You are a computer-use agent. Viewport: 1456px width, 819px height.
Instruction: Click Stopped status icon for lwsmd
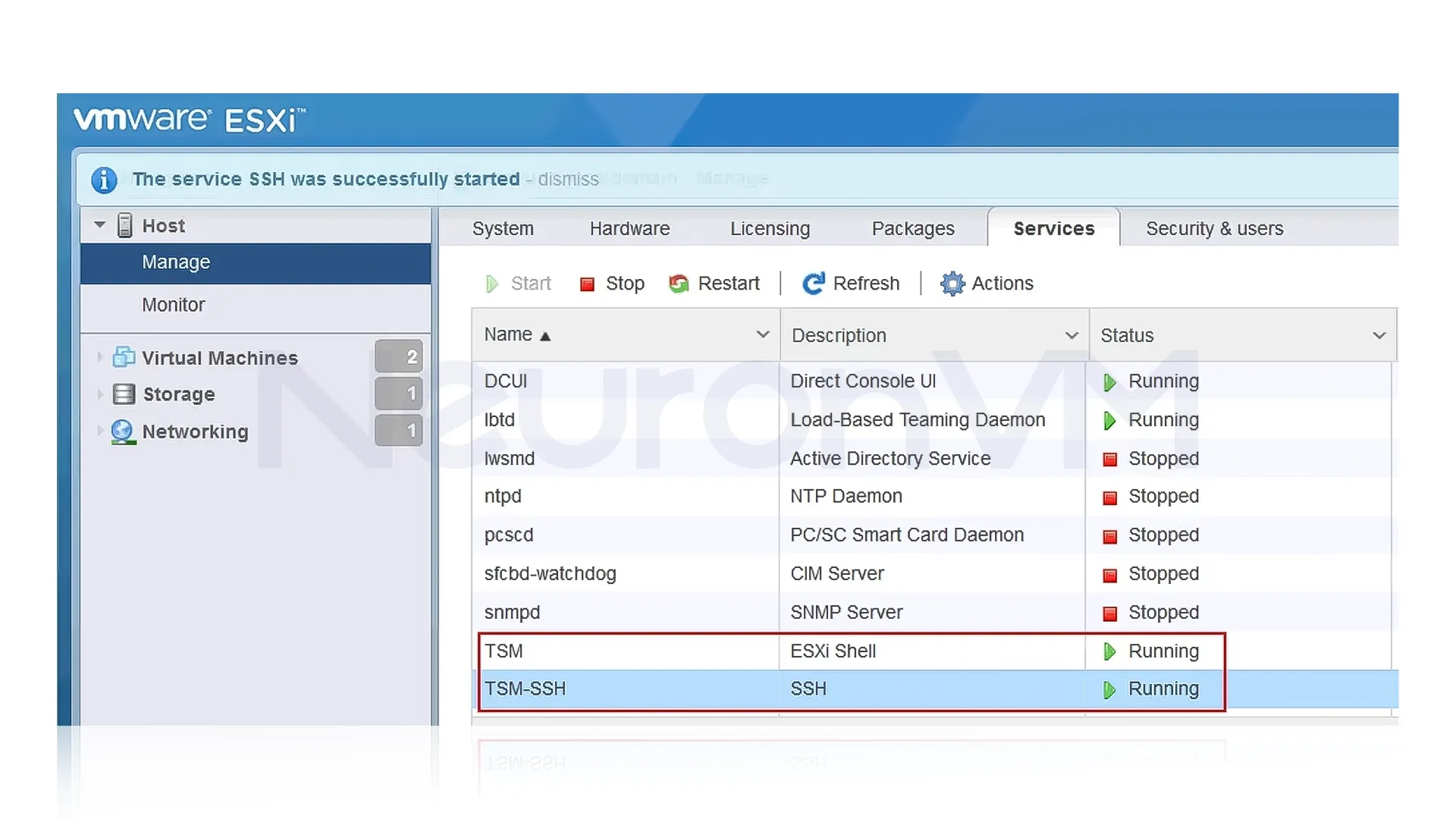(1110, 460)
